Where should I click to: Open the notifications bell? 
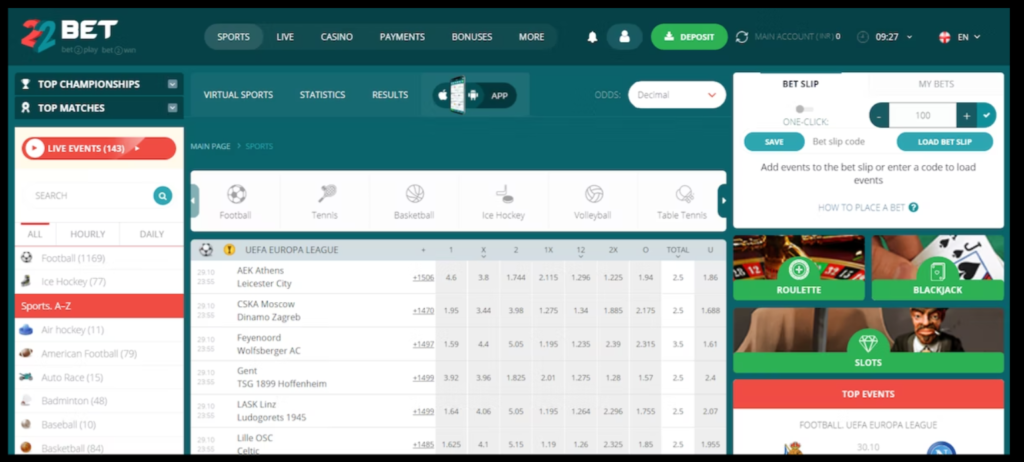coord(592,37)
